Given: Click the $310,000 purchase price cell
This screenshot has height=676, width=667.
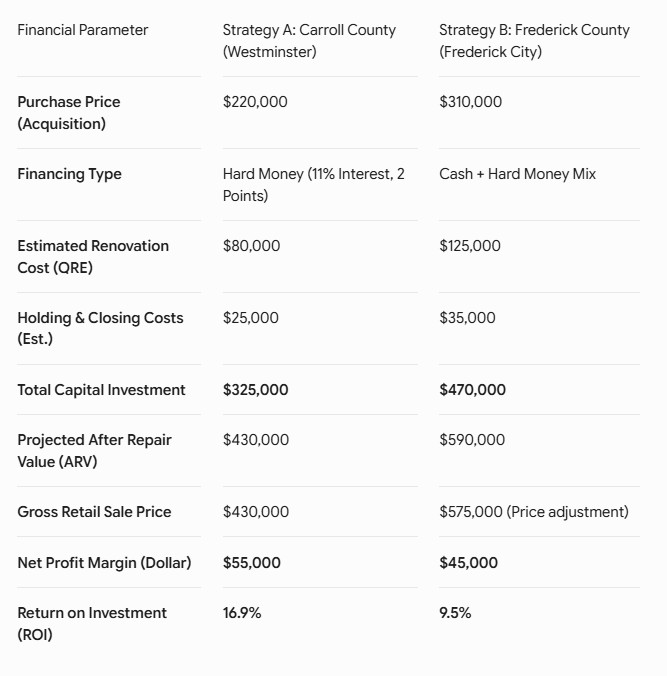Looking at the screenshot, I should pos(470,102).
